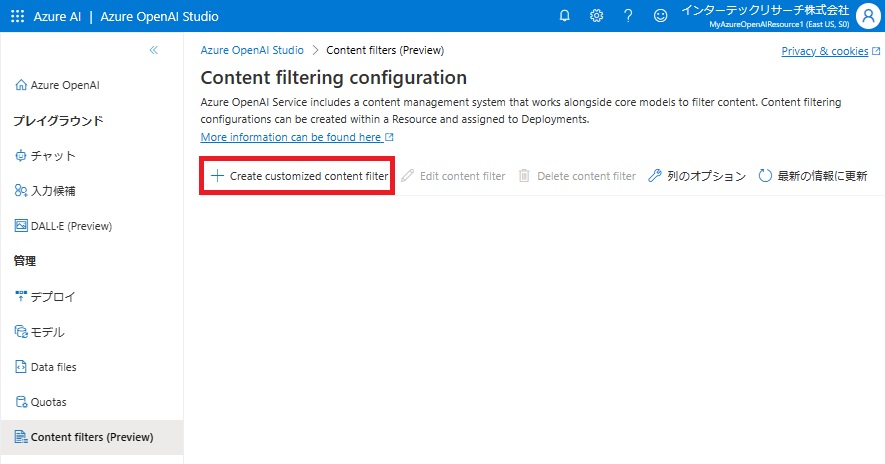This screenshot has width=885, height=464.
Task: Select Content filters (Preview) in sidebar
Action: click(92, 437)
